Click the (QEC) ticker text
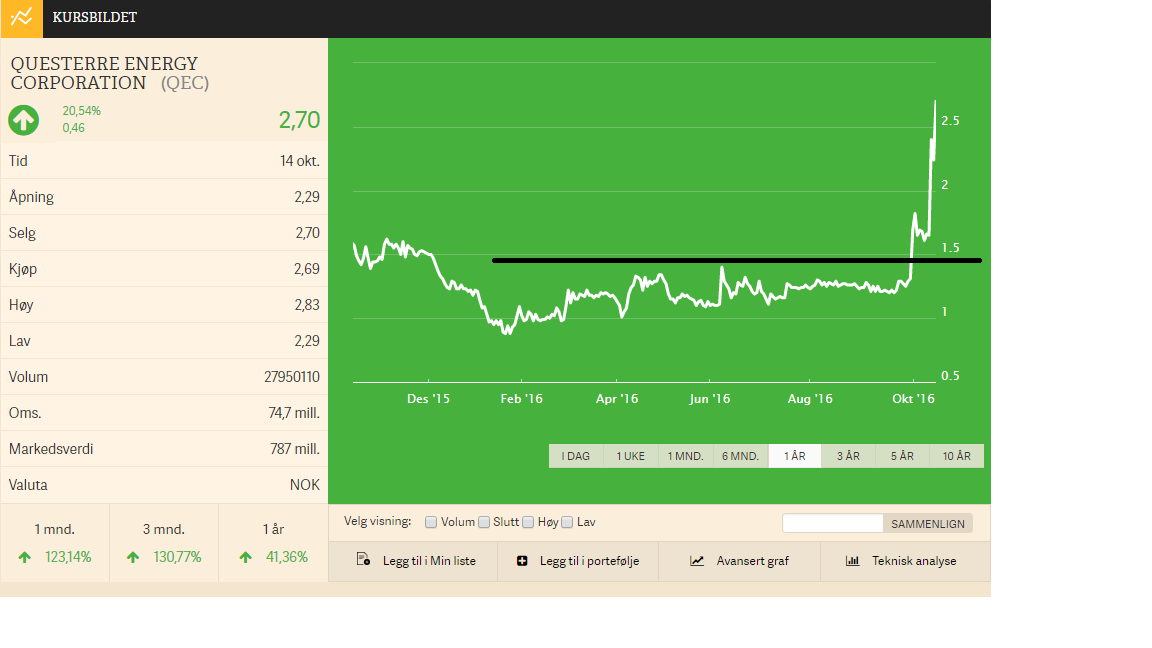The image size is (1152, 648). click(185, 83)
